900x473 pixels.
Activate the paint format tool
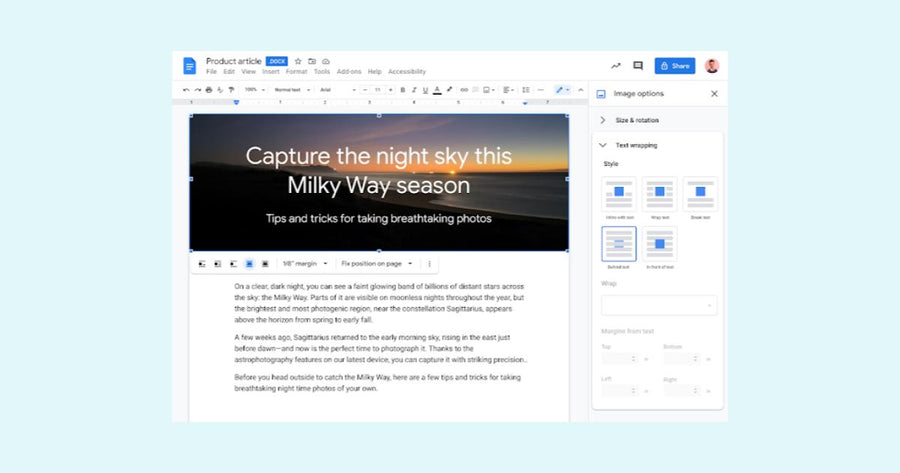[231, 90]
